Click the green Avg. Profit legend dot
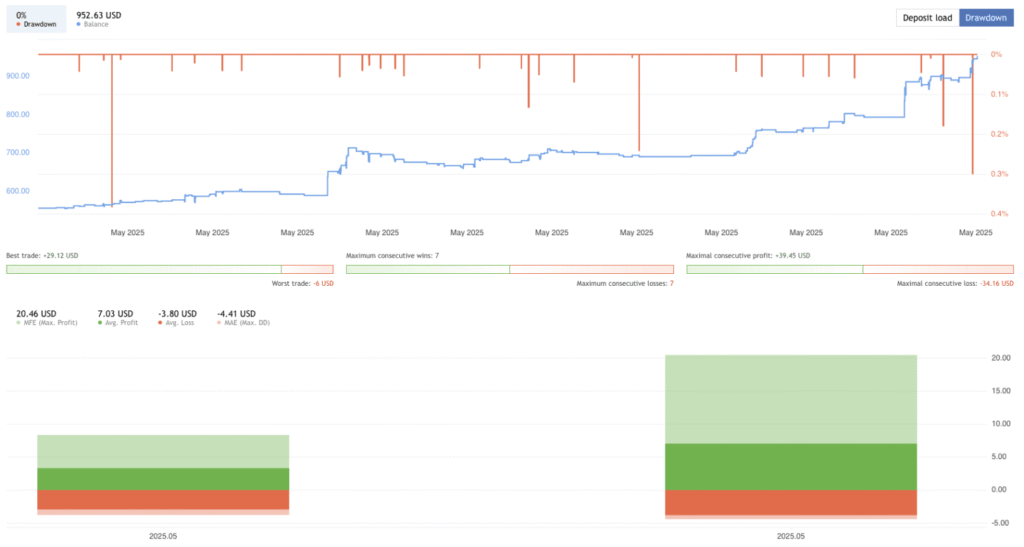 tap(100, 323)
